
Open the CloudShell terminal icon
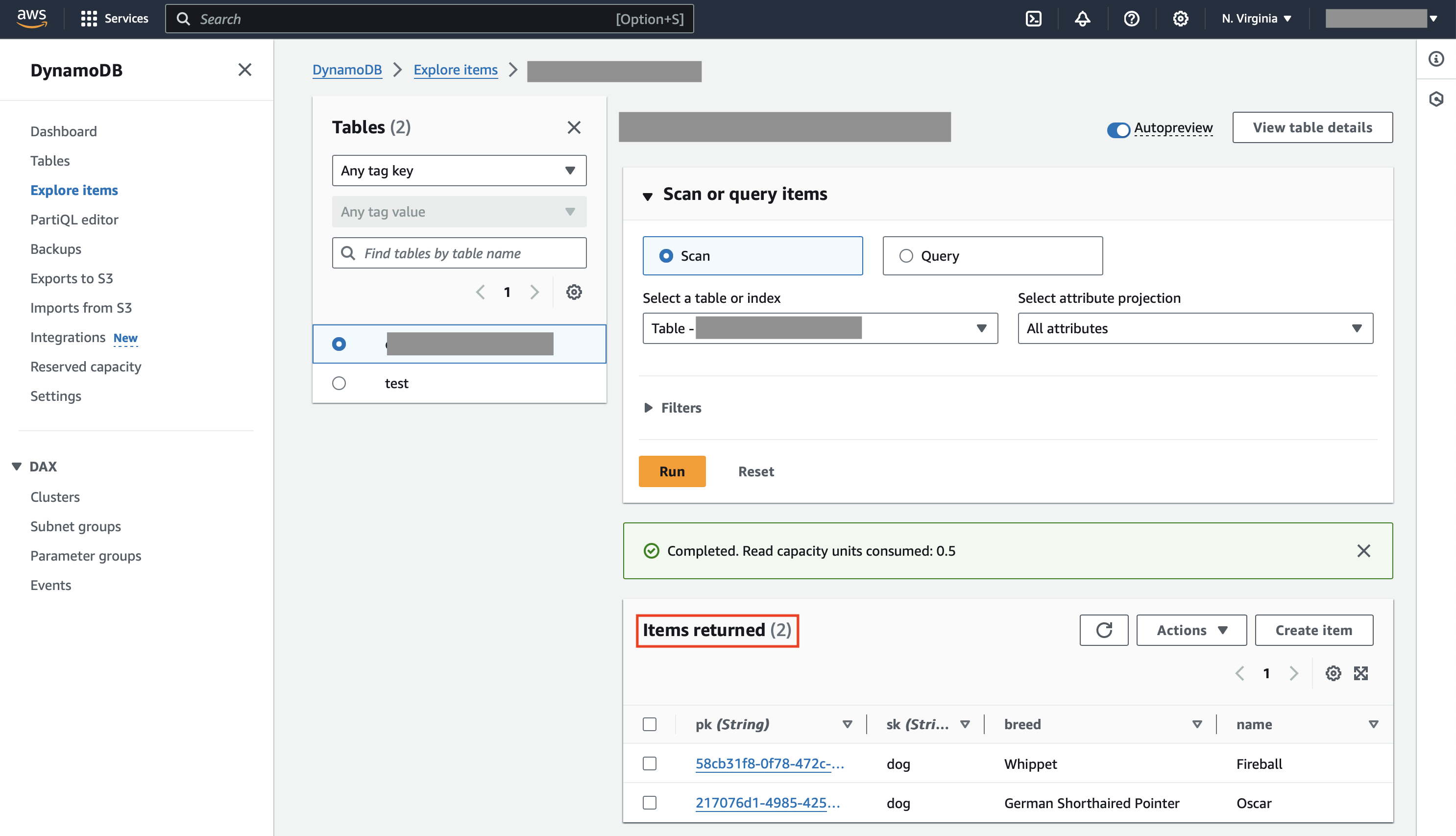coord(1034,18)
